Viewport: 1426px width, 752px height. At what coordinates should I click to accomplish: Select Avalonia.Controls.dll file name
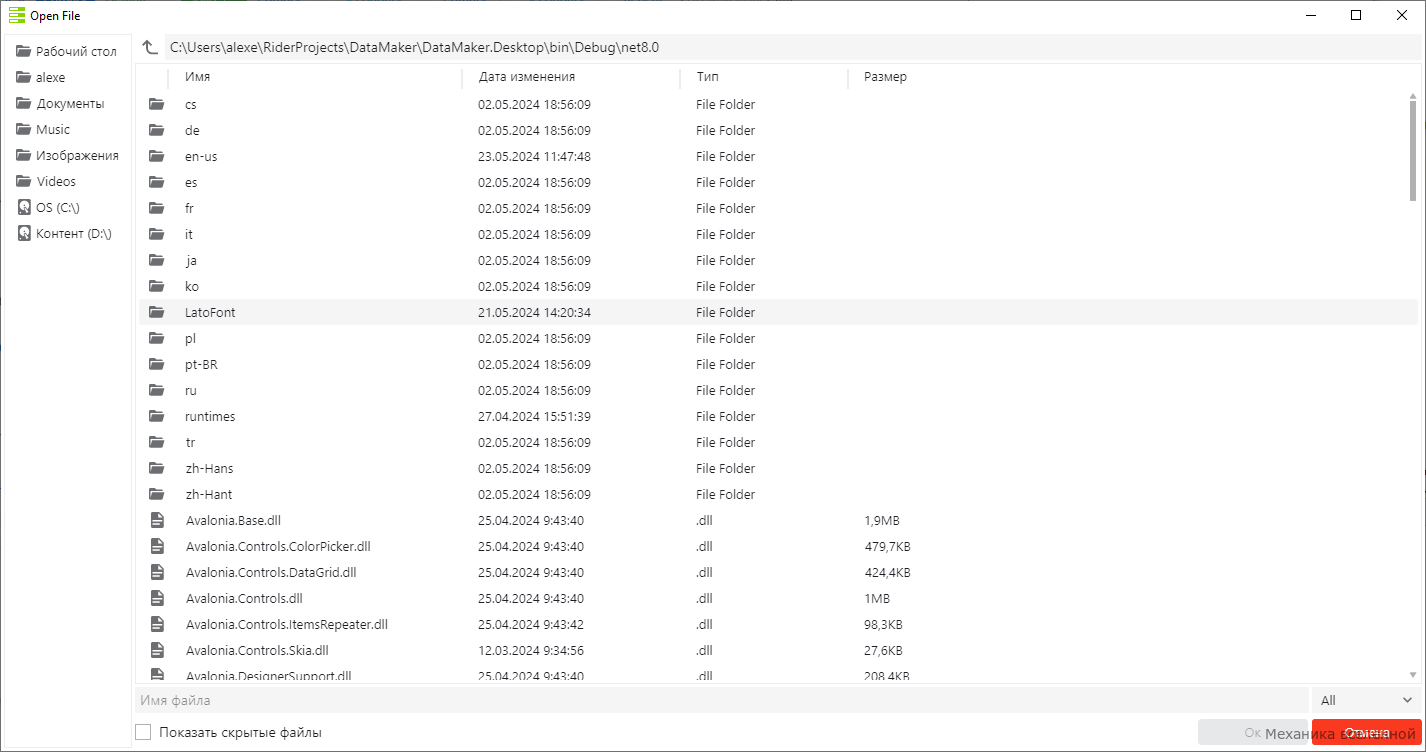click(244, 598)
